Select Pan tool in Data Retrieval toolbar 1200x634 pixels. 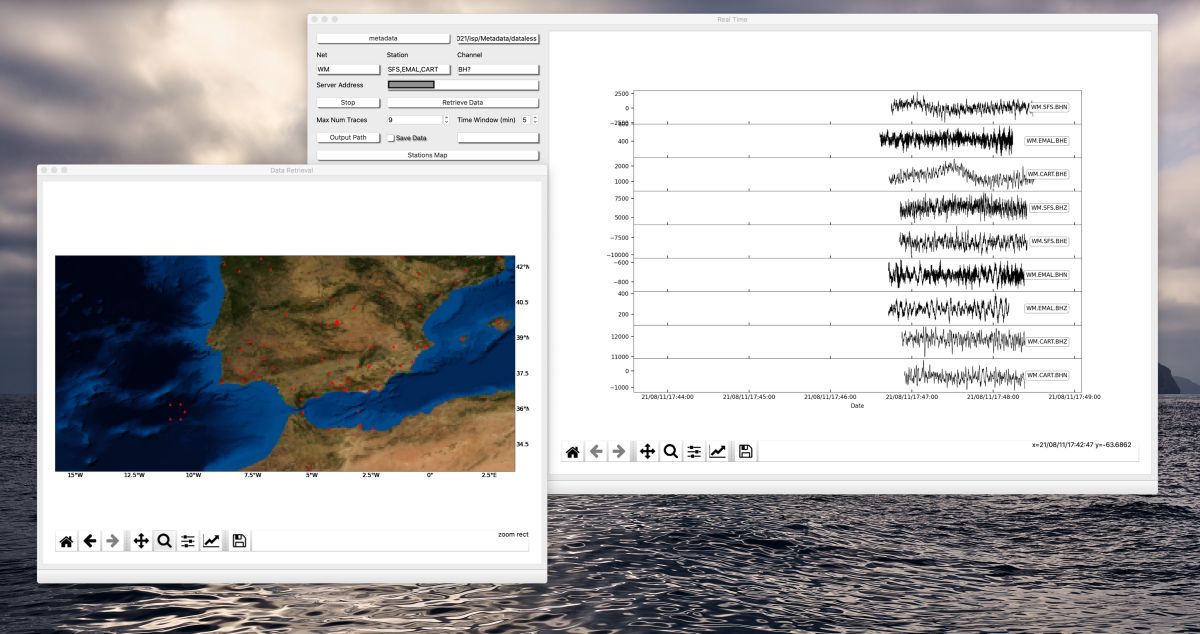(141, 541)
